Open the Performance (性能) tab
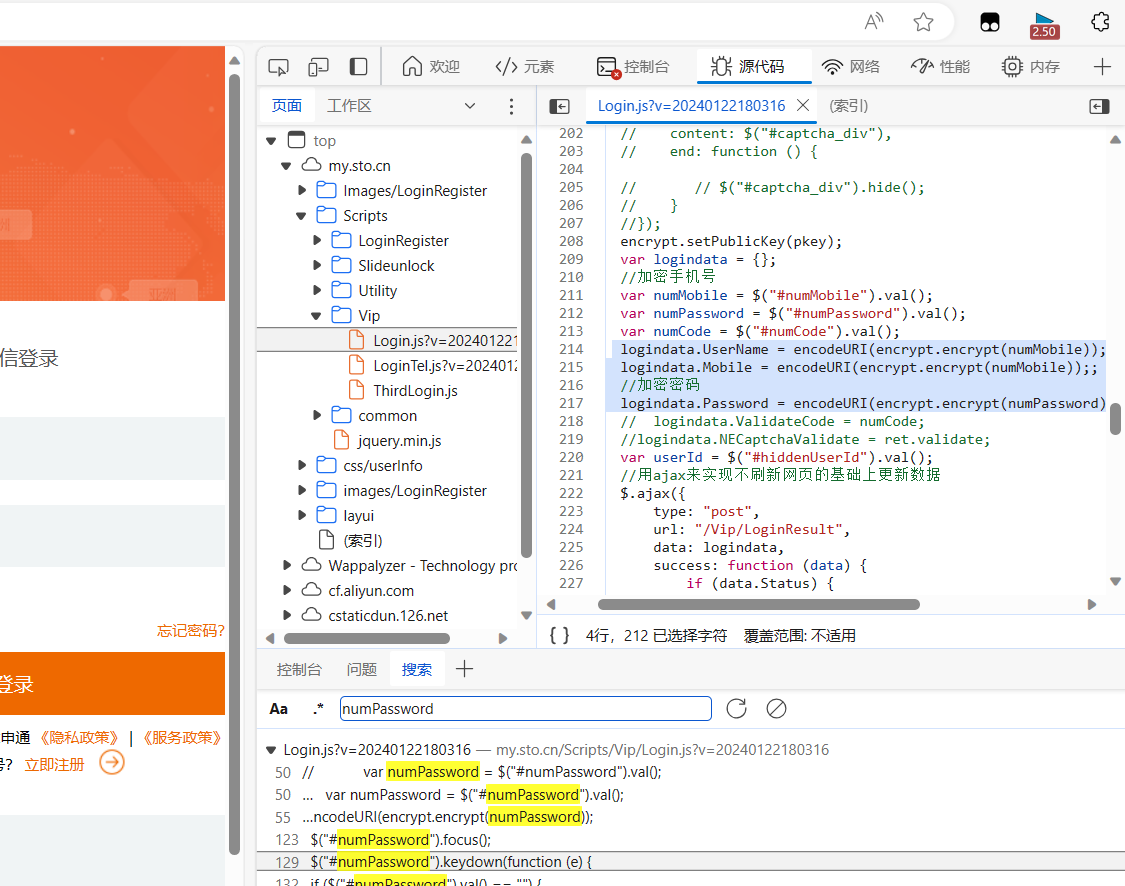The image size is (1125, 886). 941,67
